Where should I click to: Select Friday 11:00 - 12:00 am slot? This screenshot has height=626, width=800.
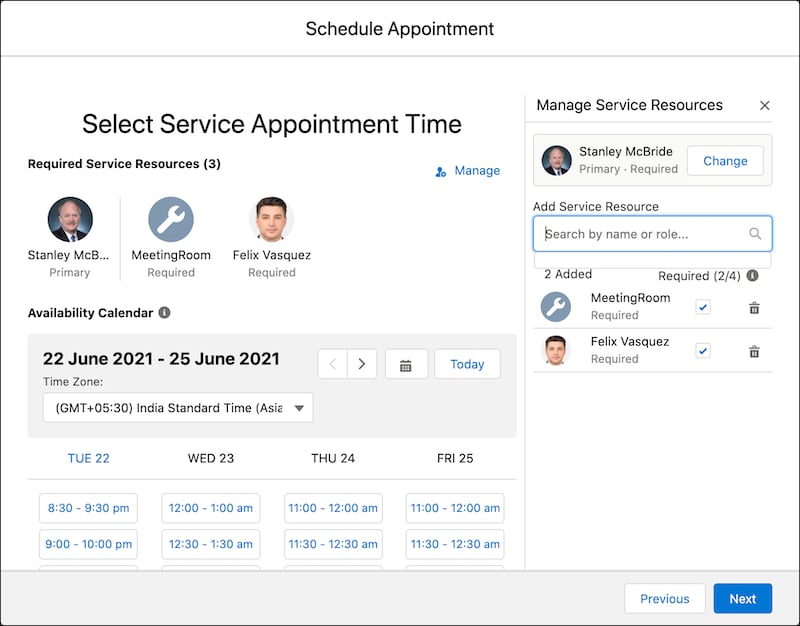point(455,508)
